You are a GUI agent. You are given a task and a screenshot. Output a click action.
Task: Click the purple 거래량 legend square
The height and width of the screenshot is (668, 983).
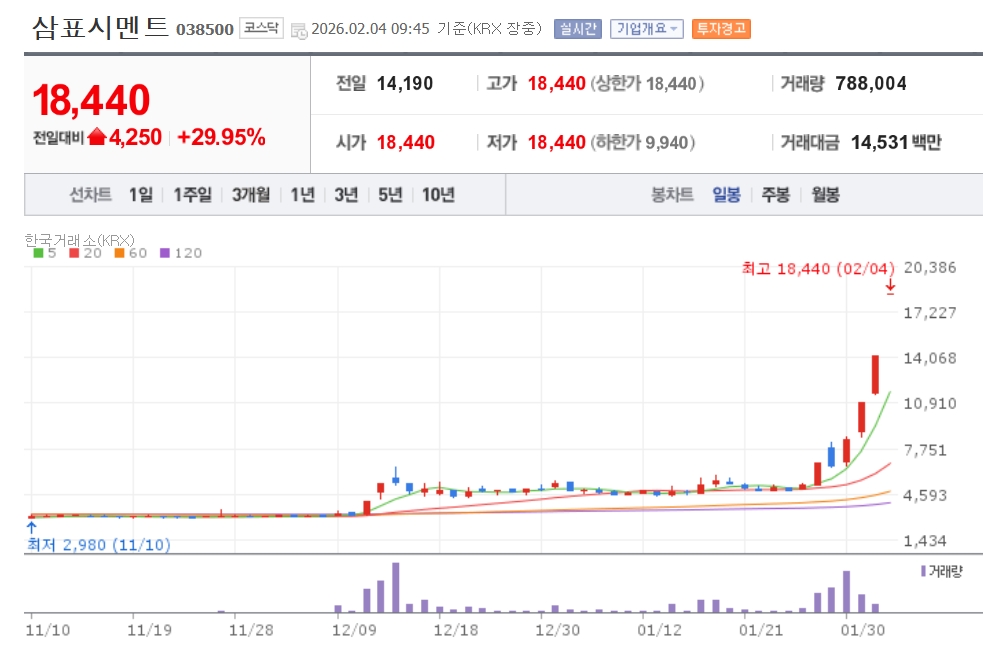coord(922,570)
